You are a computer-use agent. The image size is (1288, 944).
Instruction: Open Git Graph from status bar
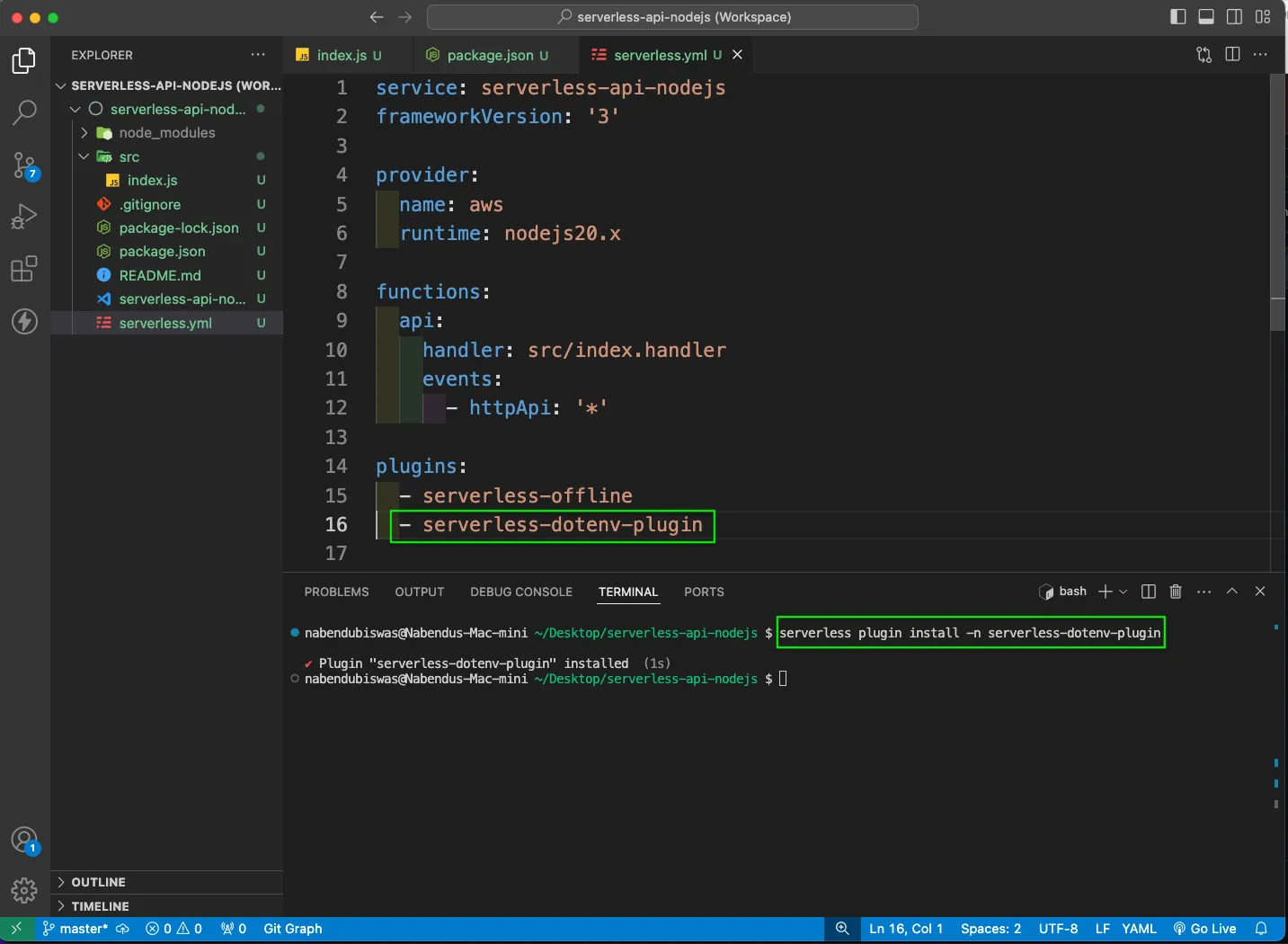(293, 929)
